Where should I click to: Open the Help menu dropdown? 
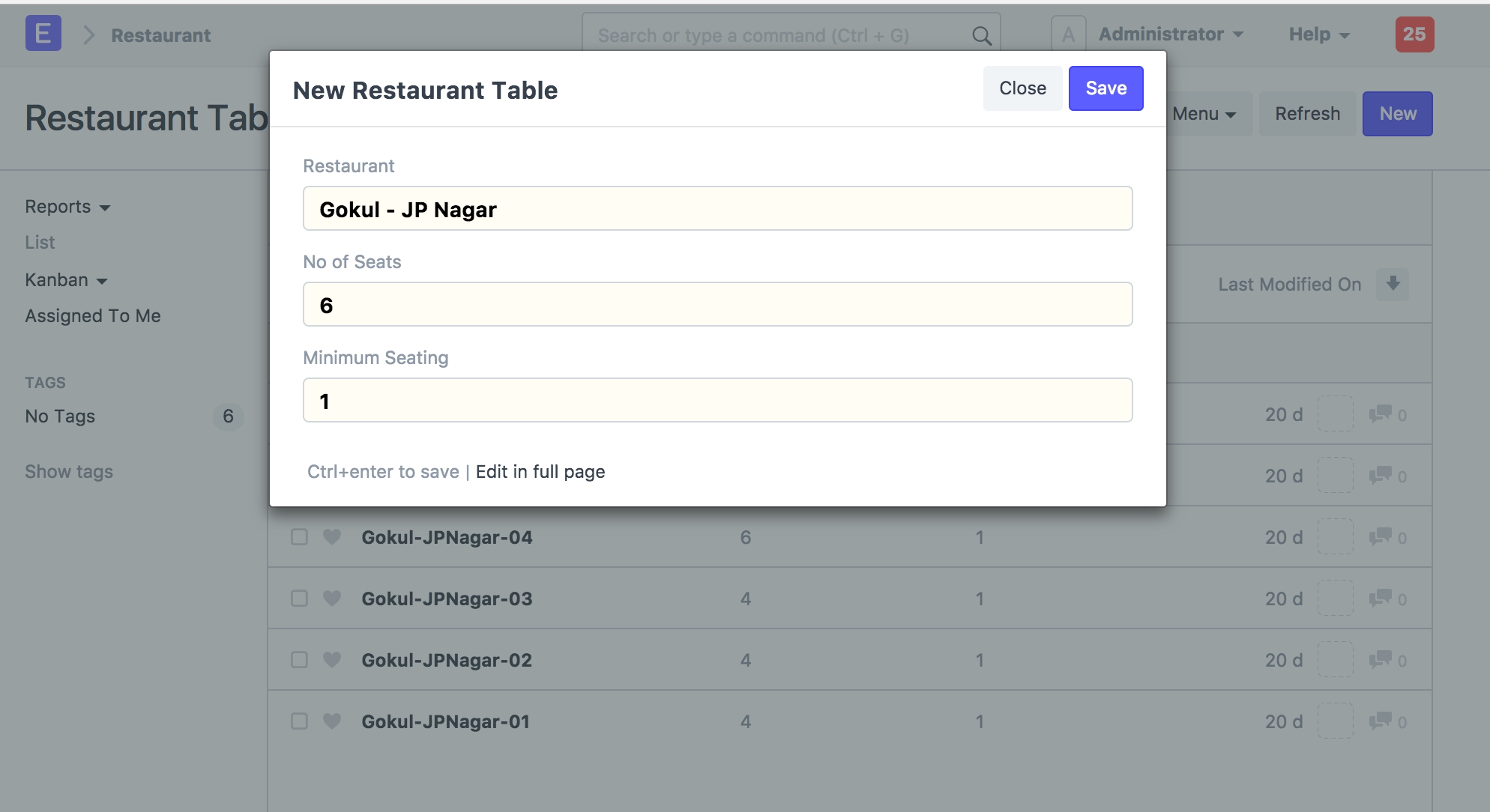pos(1318,34)
